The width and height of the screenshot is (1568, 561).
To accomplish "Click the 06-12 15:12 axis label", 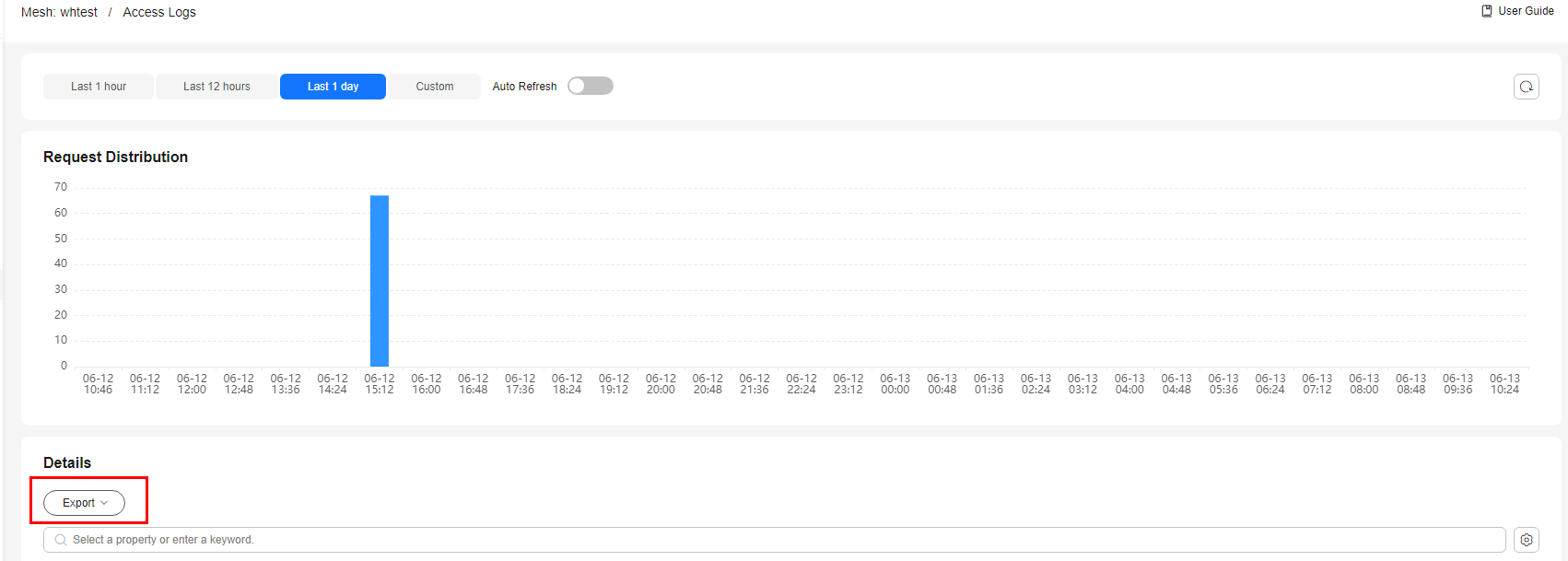I will point(380,384).
